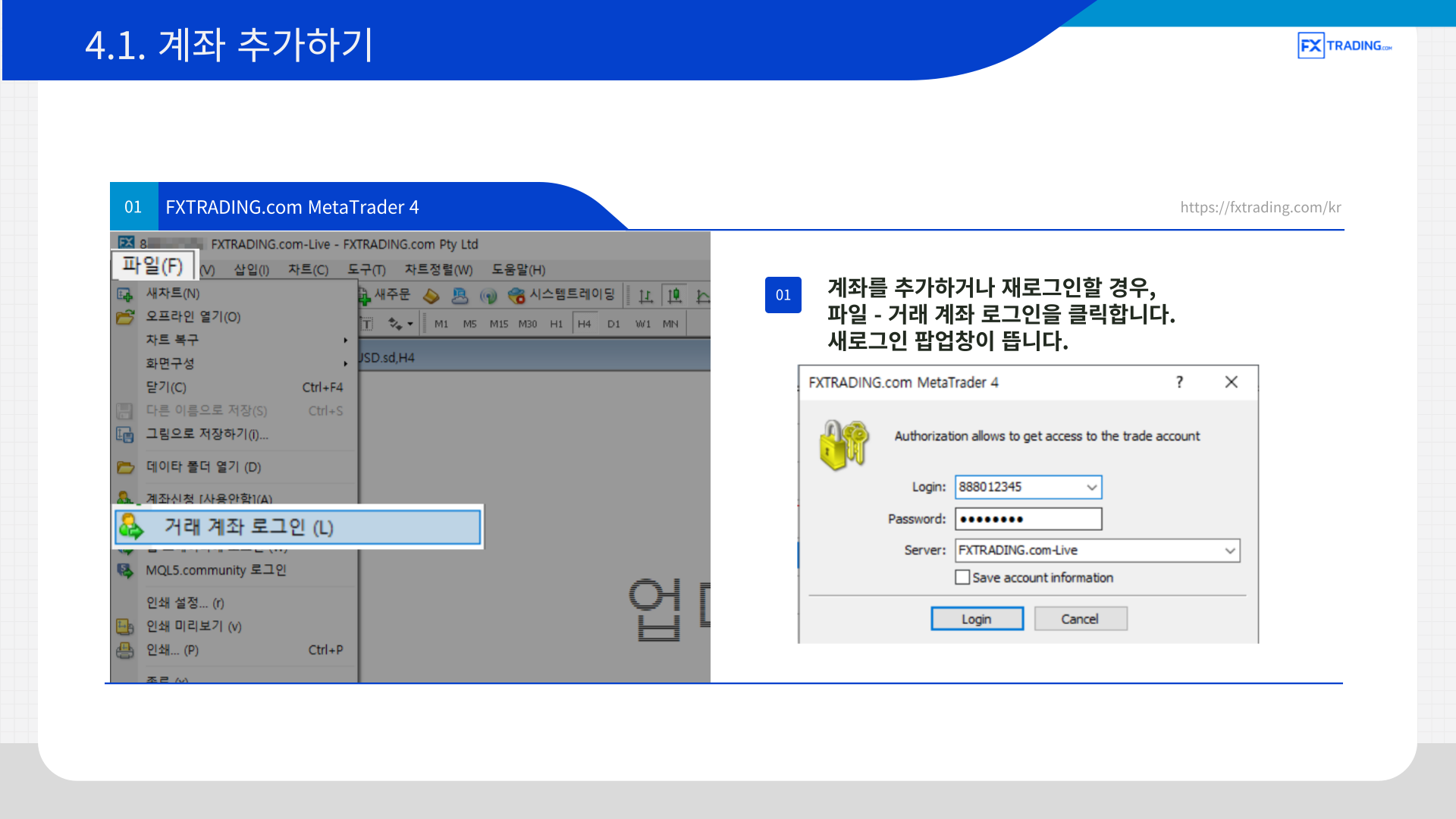This screenshot has width=1456, height=819.
Task: Click the Password field
Action: (x=1028, y=519)
